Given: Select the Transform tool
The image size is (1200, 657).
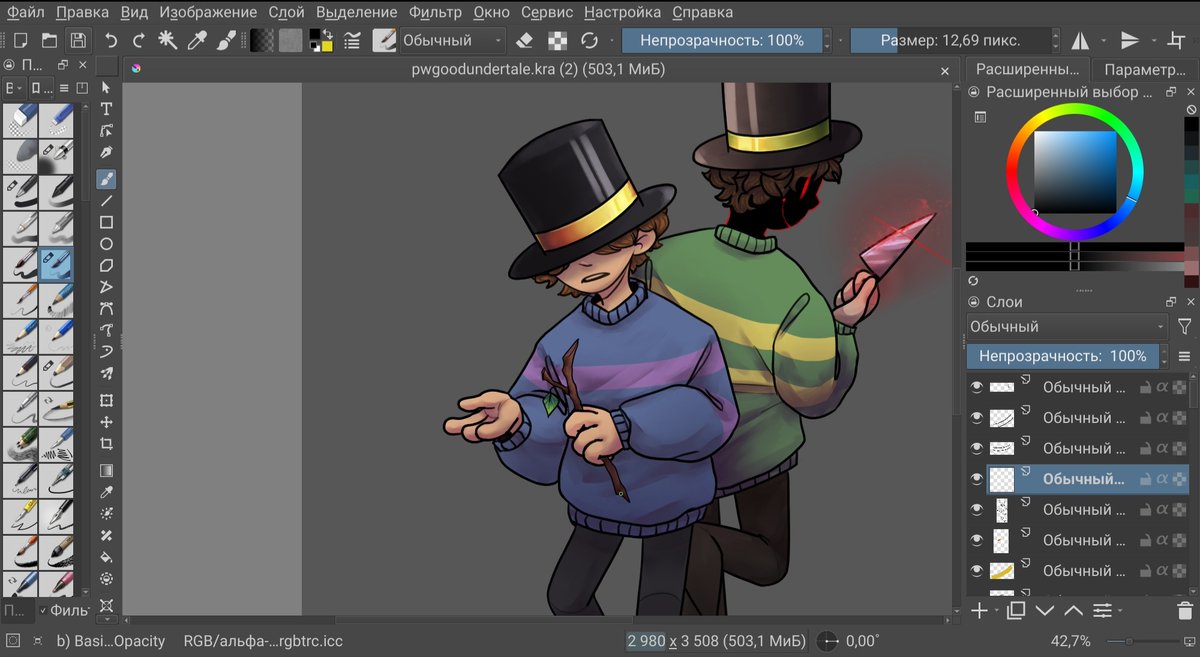Looking at the screenshot, I should click(106, 400).
